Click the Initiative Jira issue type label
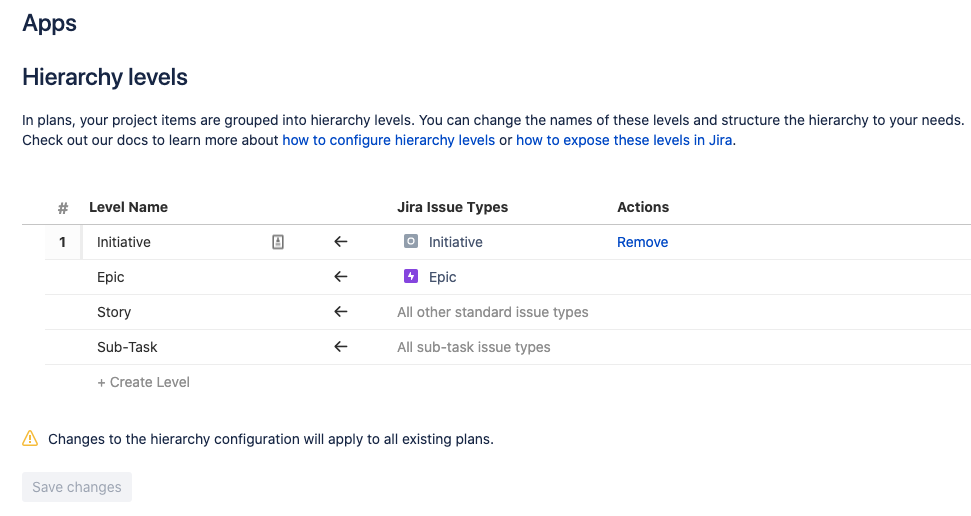971x516 pixels. tap(455, 242)
